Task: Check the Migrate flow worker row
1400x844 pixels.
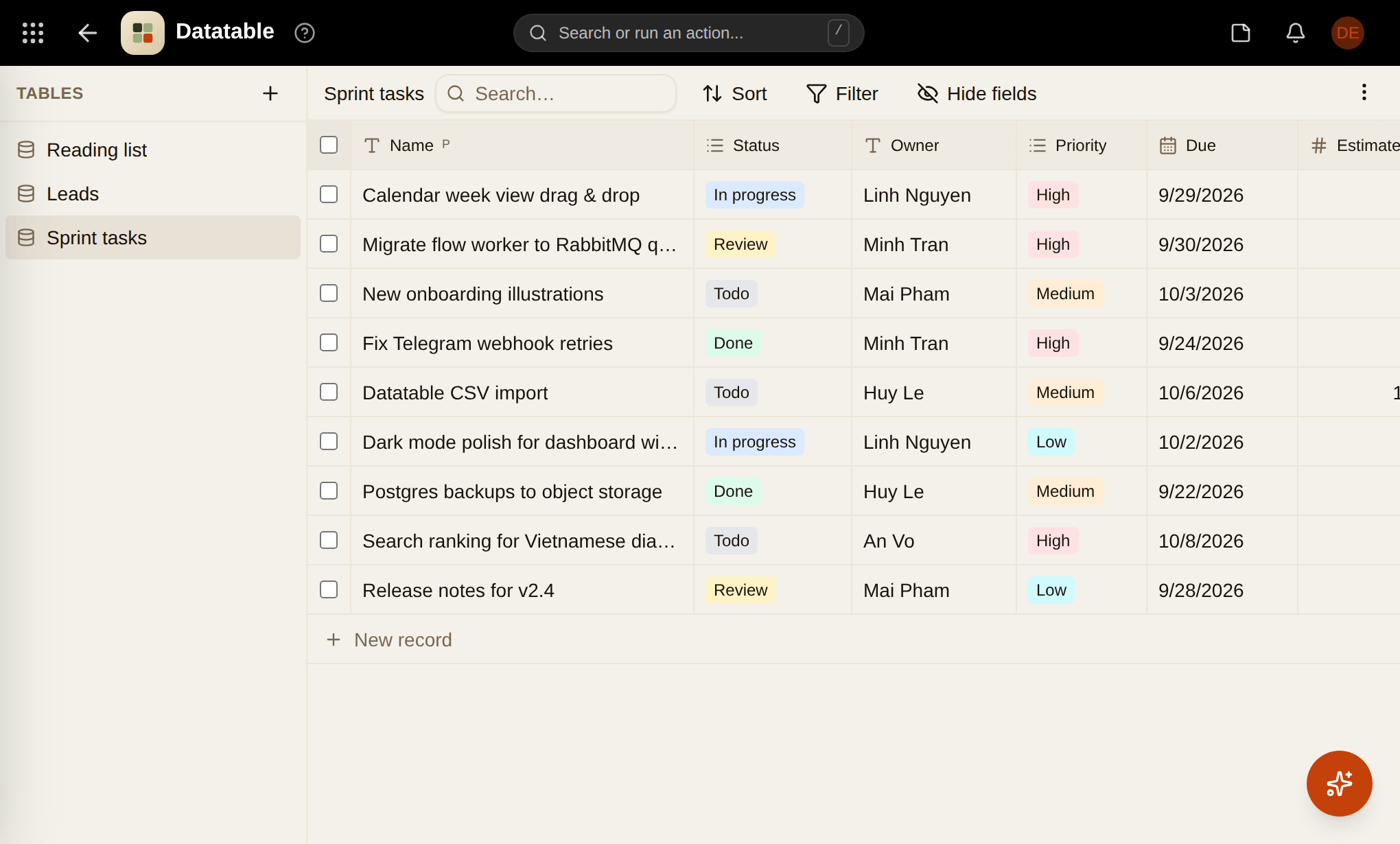Action: tap(329, 244)
